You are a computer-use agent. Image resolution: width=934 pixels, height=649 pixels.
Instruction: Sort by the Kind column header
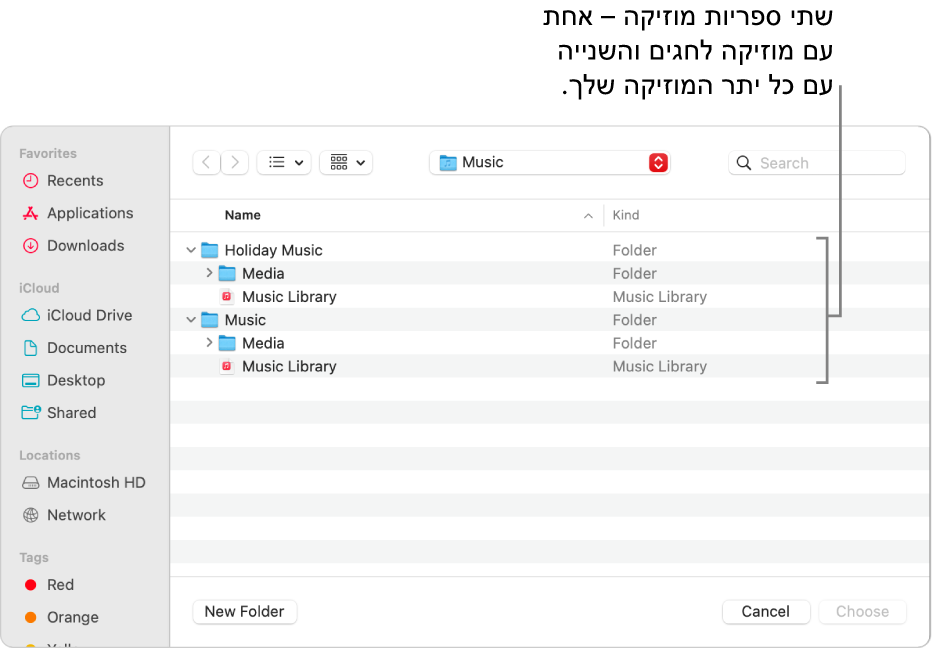(x=625, y=215)
